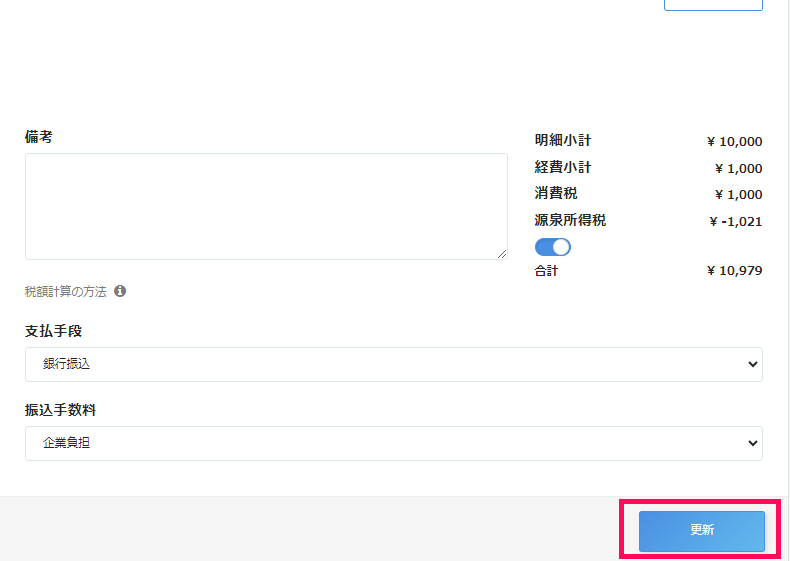
Task: Click the 合計 label
Action: pyautogui.click(x=546, y=271)
